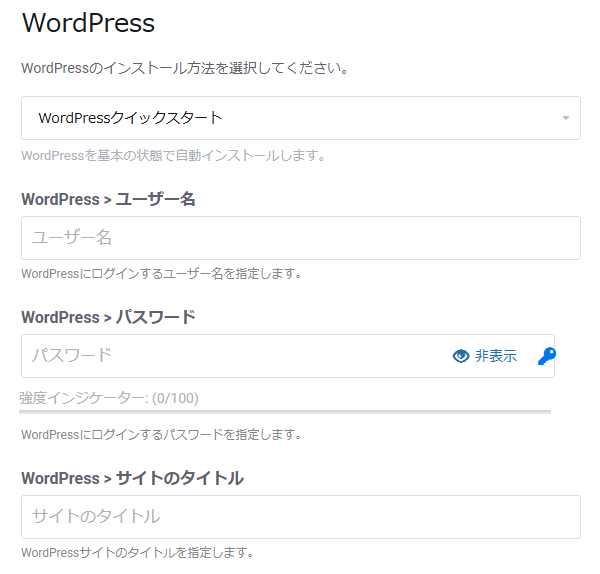
Task: Click the 'WordPress > ユーザー名' label
Action: [x=108, y=199]
